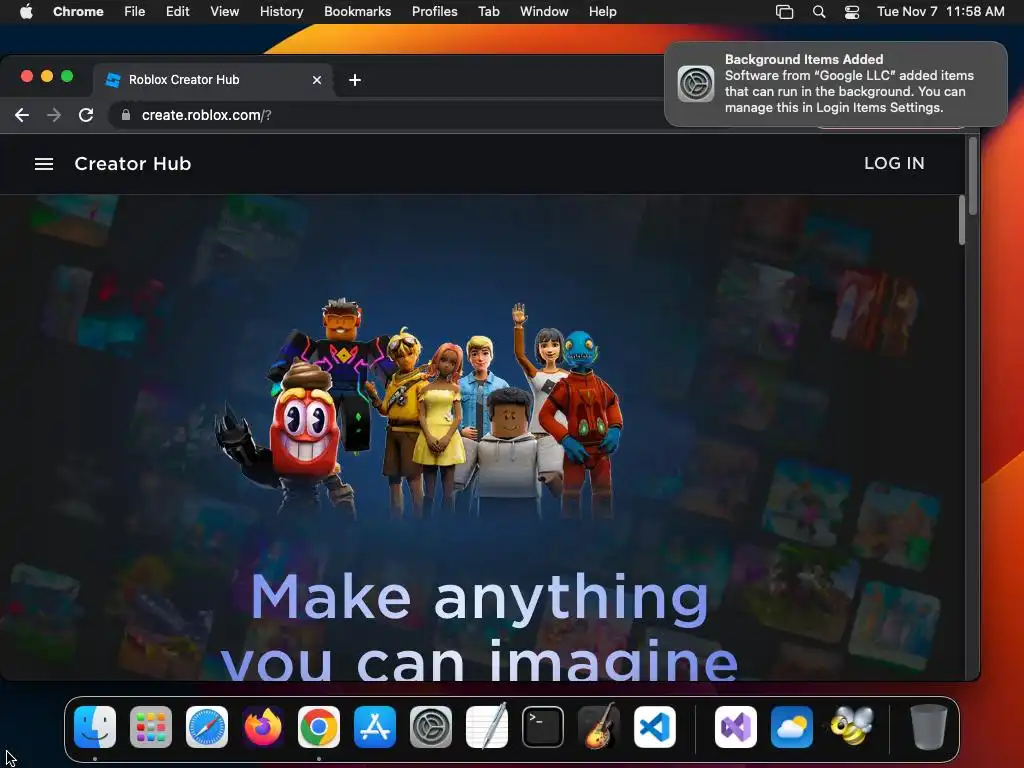Click the LOG IN button

click(x=894, y=163)
